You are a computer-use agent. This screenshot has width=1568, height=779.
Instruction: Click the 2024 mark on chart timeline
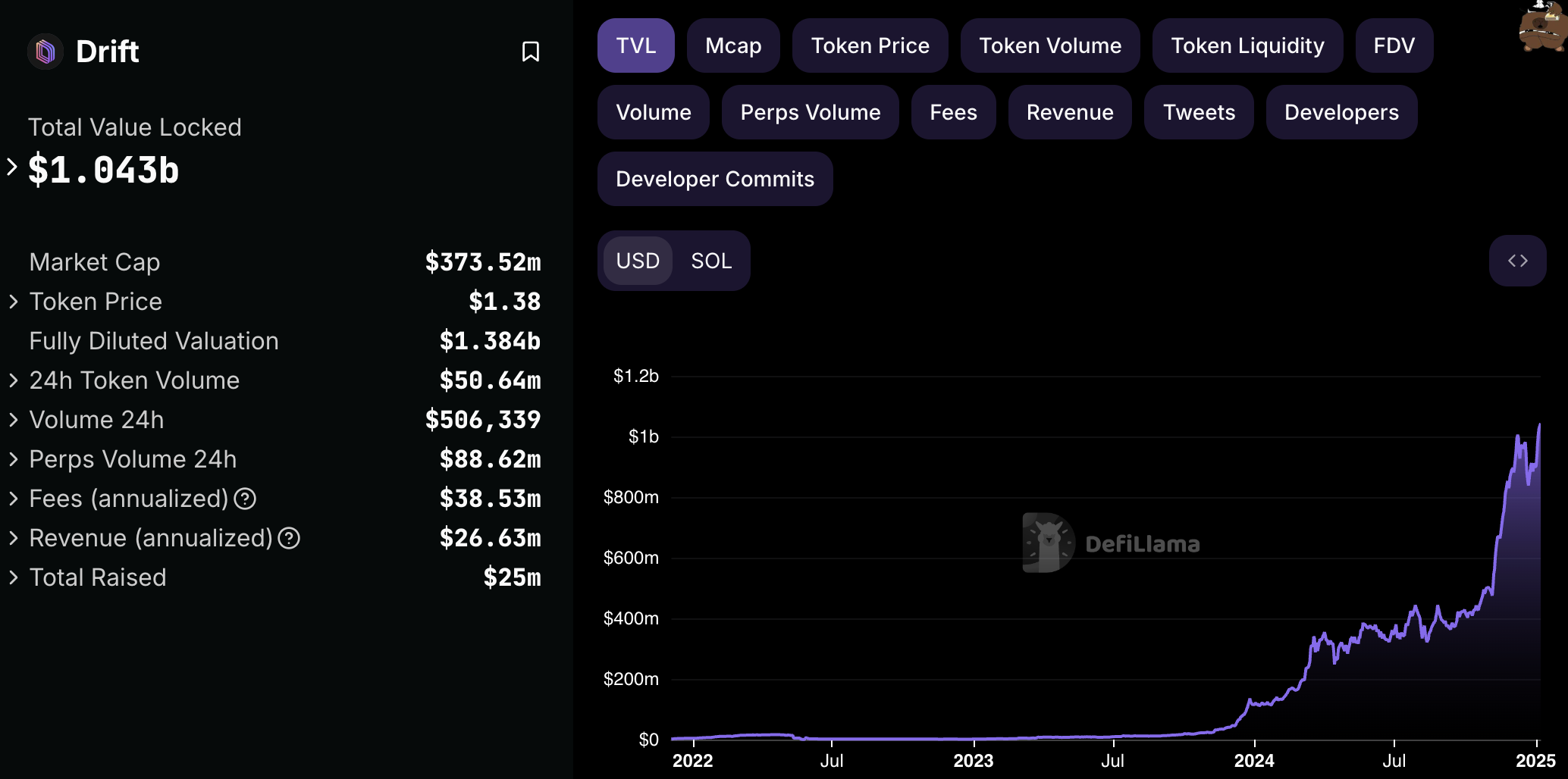[x=1254, y=760]
